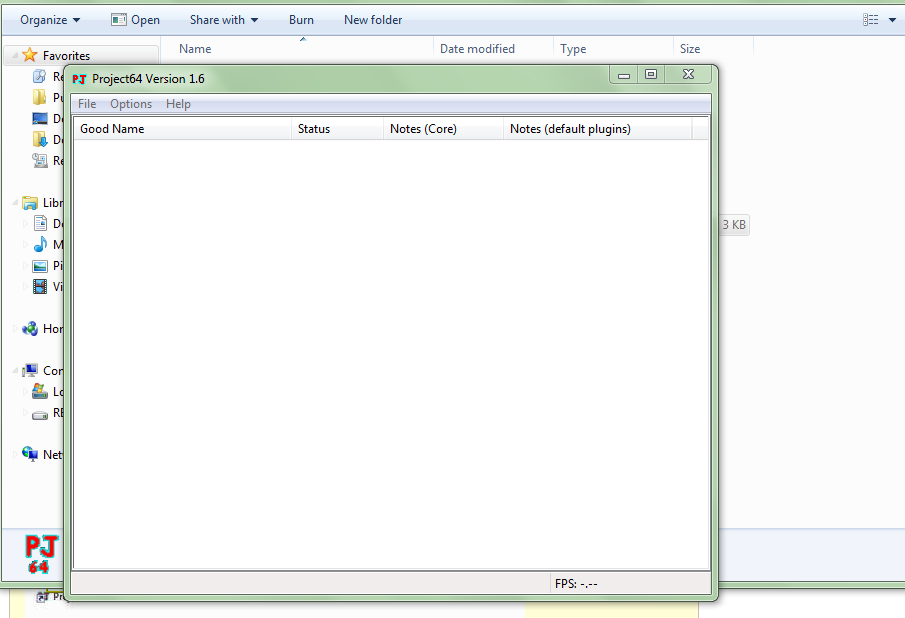The width and height of the screenshot is (905, 618).
Task: Click the Libraries icon in navigation pane
Action: 30,203
